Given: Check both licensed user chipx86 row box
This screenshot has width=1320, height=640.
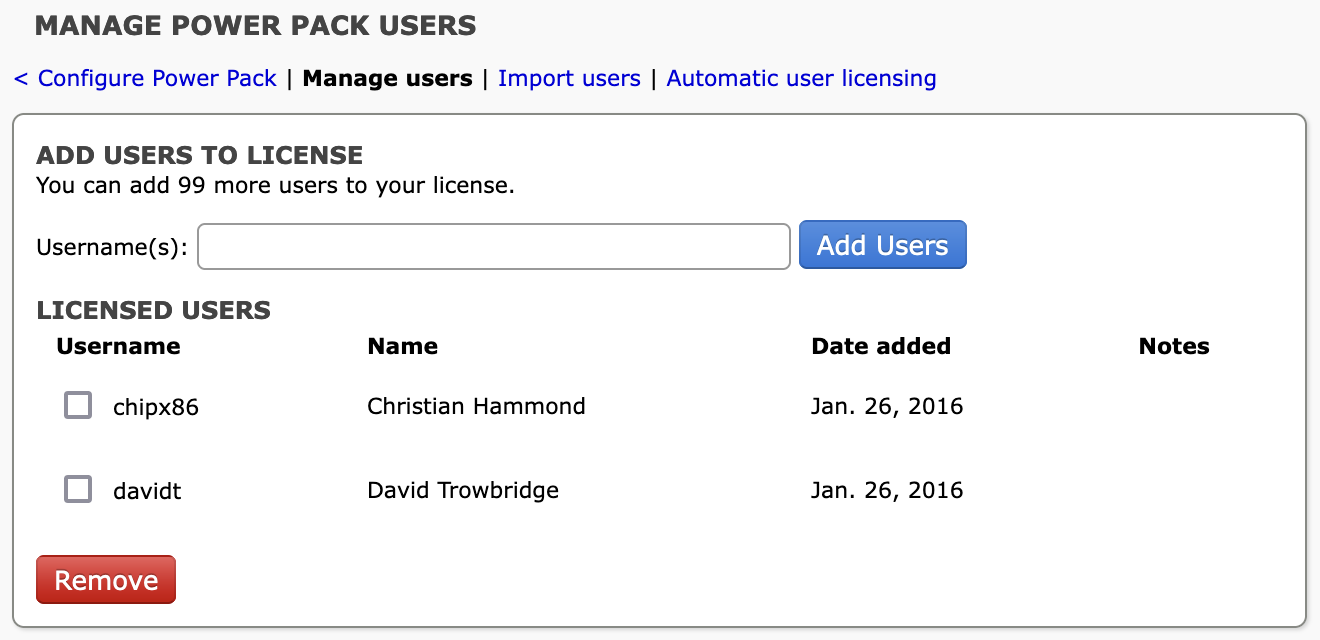Looking at the screenshot, I should coord(77,405).
